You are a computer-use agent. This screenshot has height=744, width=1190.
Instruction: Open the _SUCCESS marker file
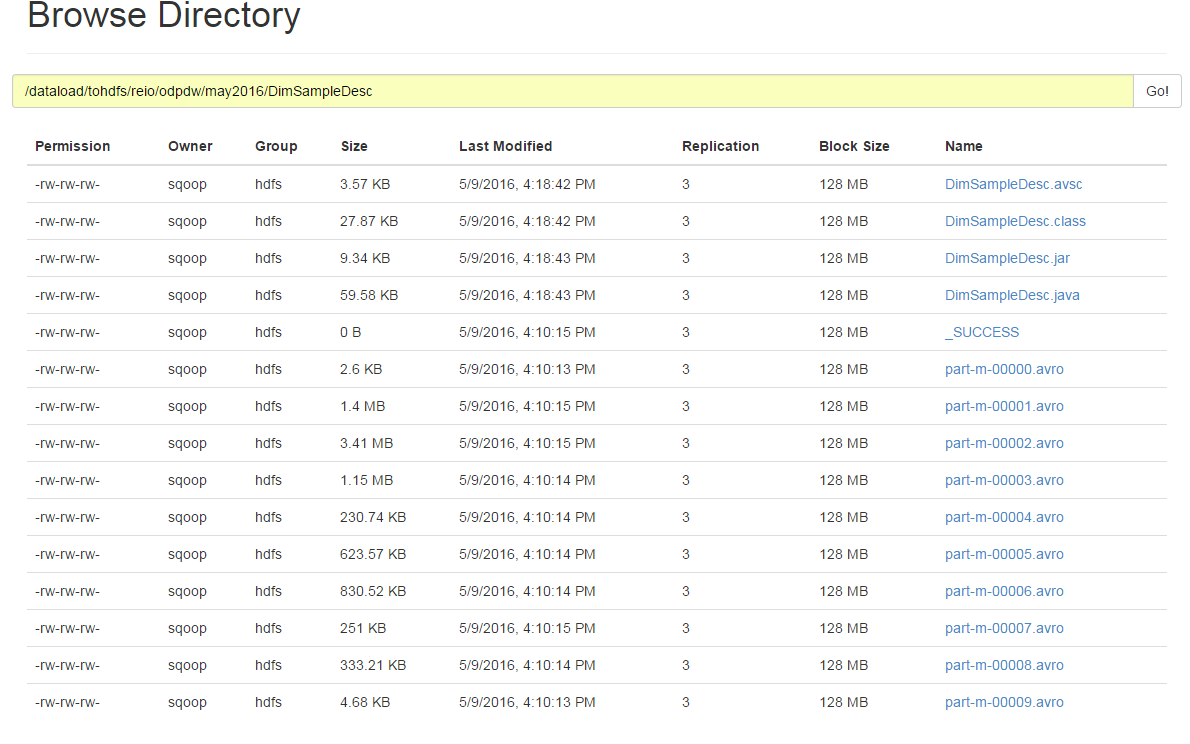982,332
